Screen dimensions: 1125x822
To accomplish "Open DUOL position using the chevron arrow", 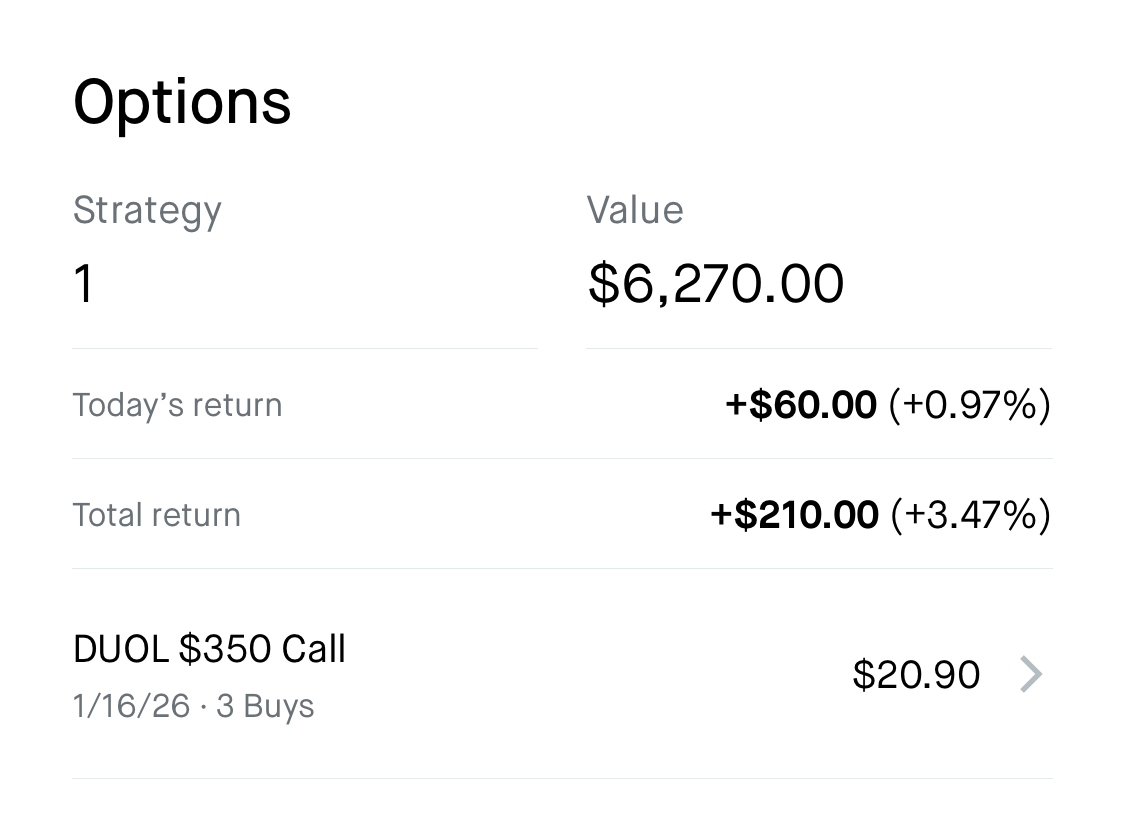I will pos(1031,675).
